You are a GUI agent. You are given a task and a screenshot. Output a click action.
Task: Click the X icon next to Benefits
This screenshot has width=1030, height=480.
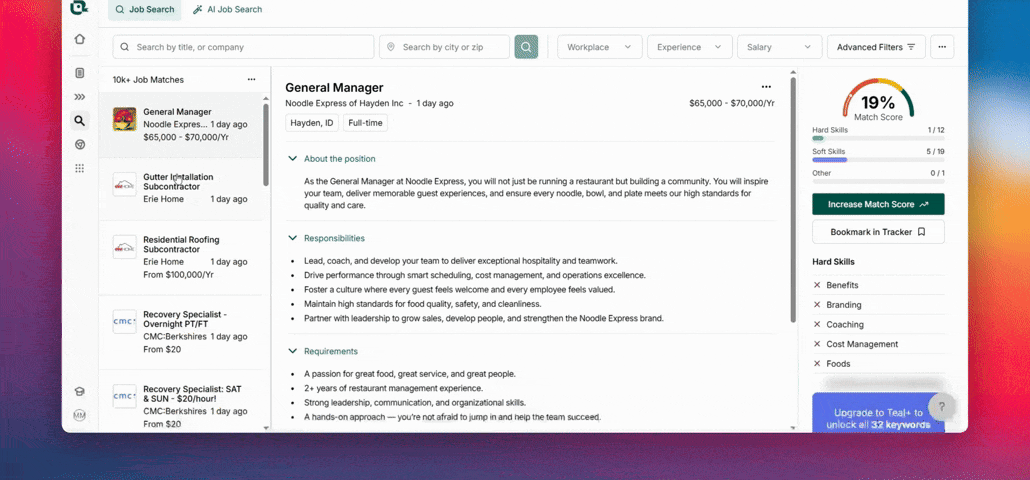(x=817, y=285)
